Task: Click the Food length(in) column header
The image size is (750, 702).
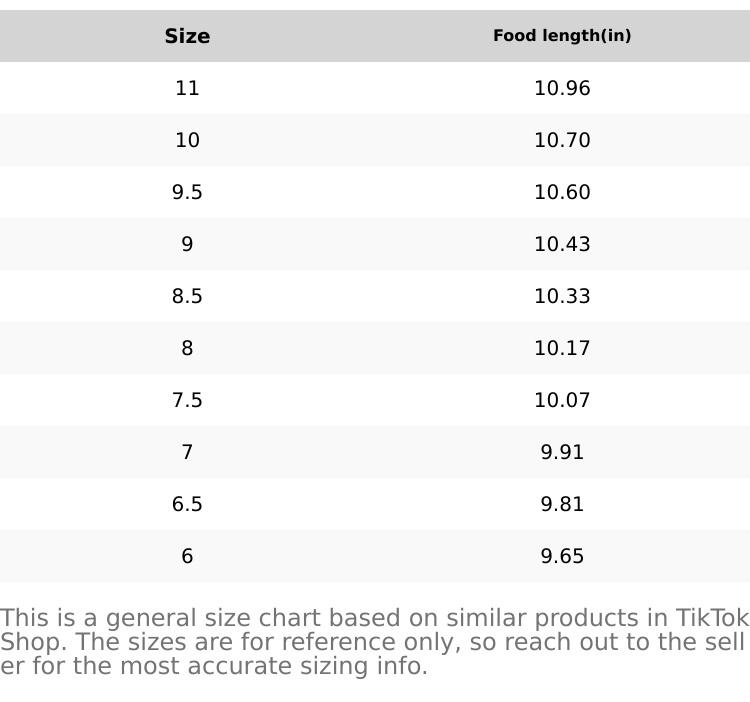Action: [x=562, y=36]
